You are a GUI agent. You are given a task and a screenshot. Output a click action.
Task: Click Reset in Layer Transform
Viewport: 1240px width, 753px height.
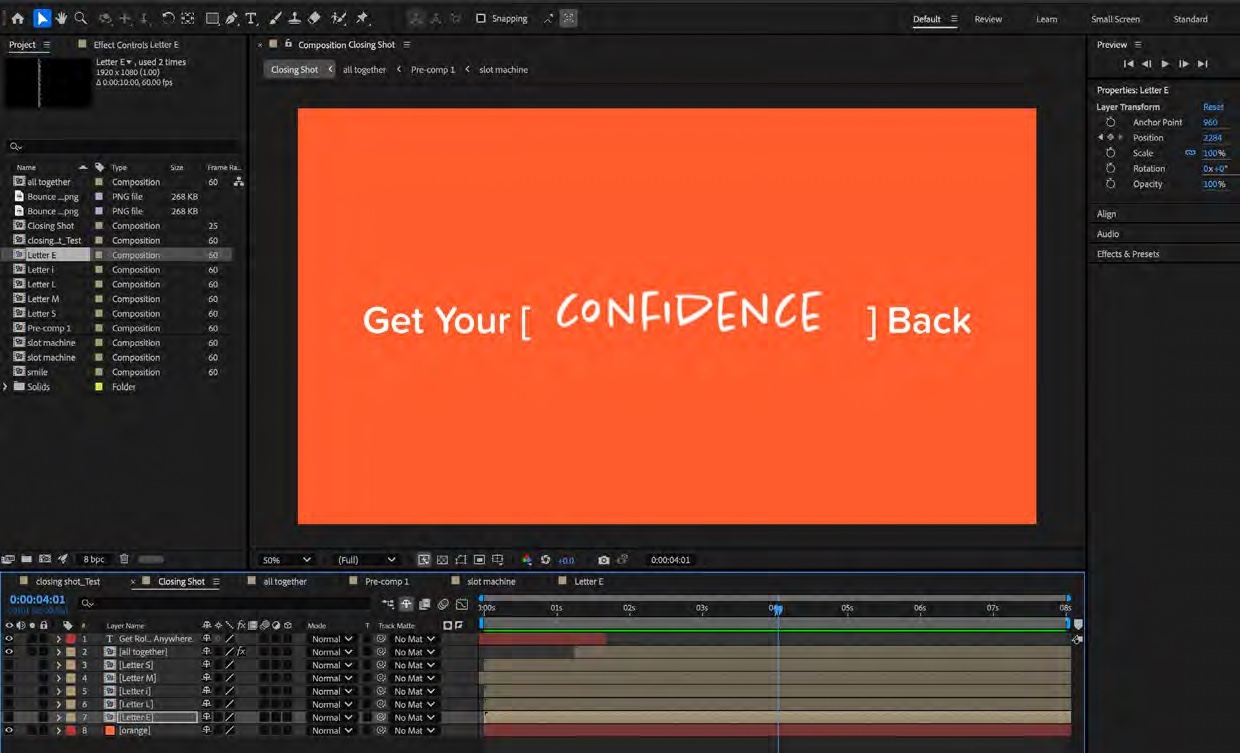pyautogui.click(x=1213, y=107)
